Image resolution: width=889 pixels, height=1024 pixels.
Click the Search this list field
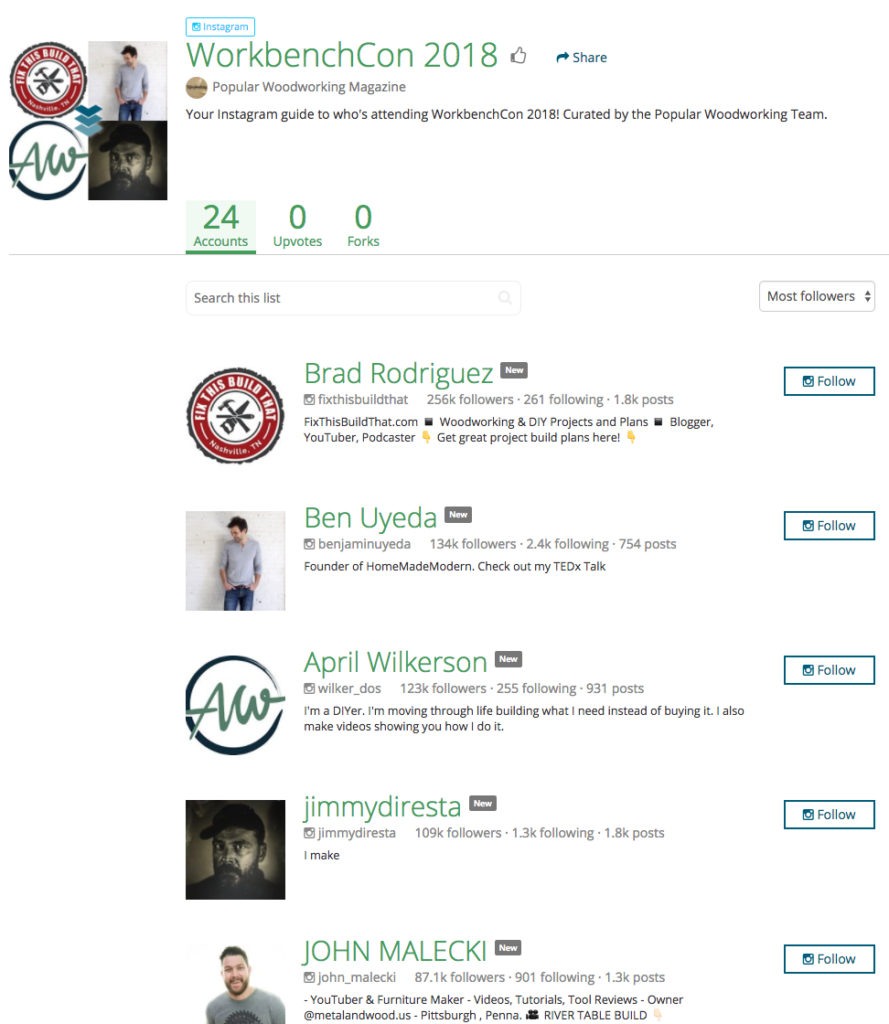coord(353,298)
